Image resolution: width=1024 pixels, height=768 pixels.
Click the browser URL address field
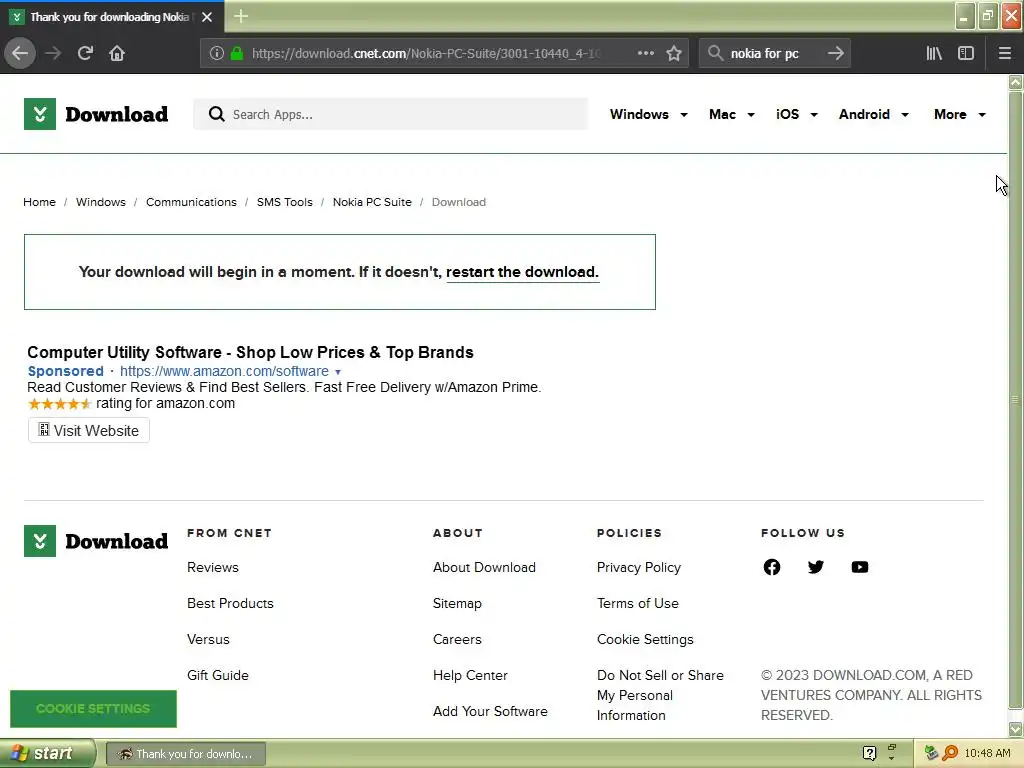[428, 53]
